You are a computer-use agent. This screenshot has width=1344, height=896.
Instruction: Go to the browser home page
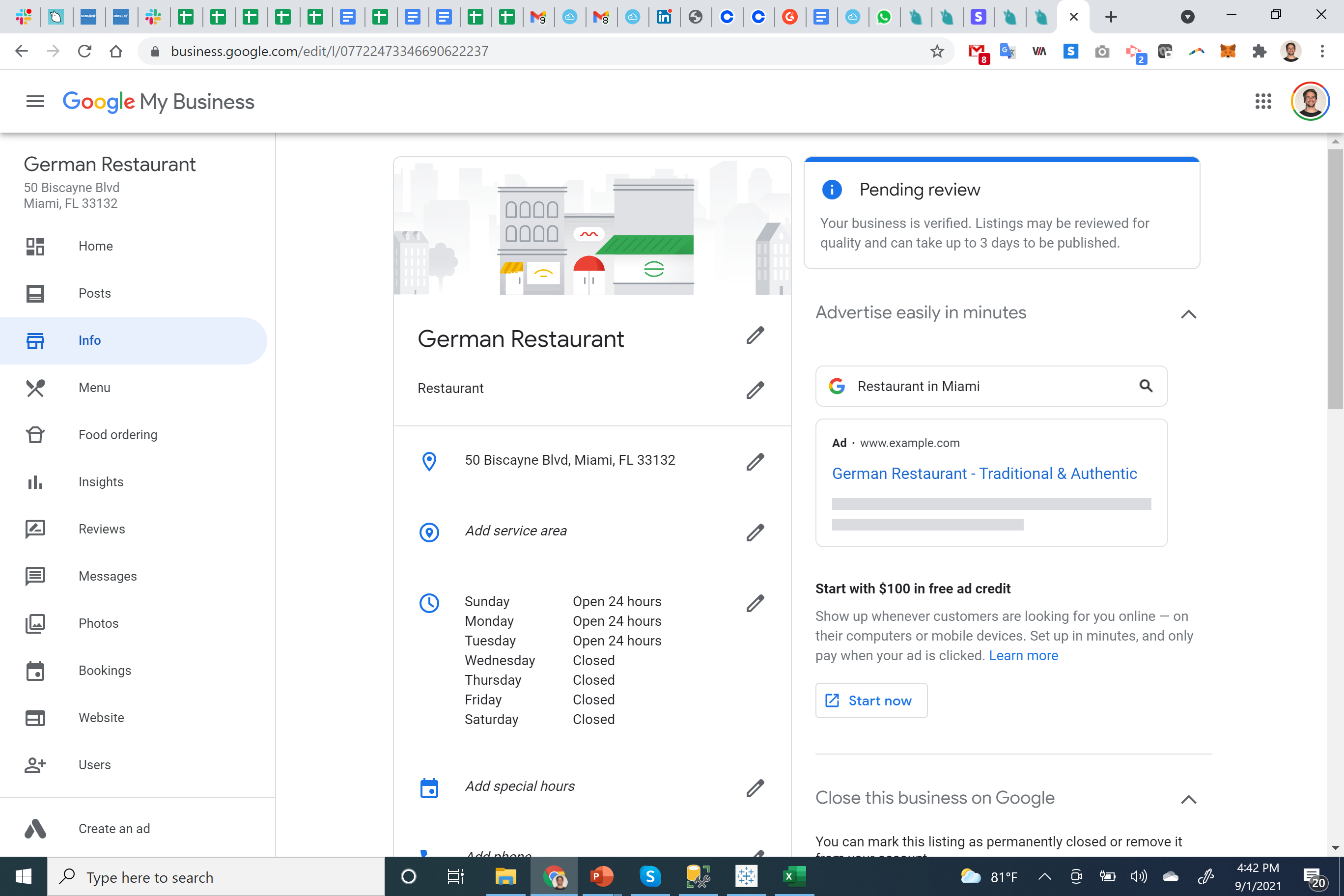click(116, 52)
